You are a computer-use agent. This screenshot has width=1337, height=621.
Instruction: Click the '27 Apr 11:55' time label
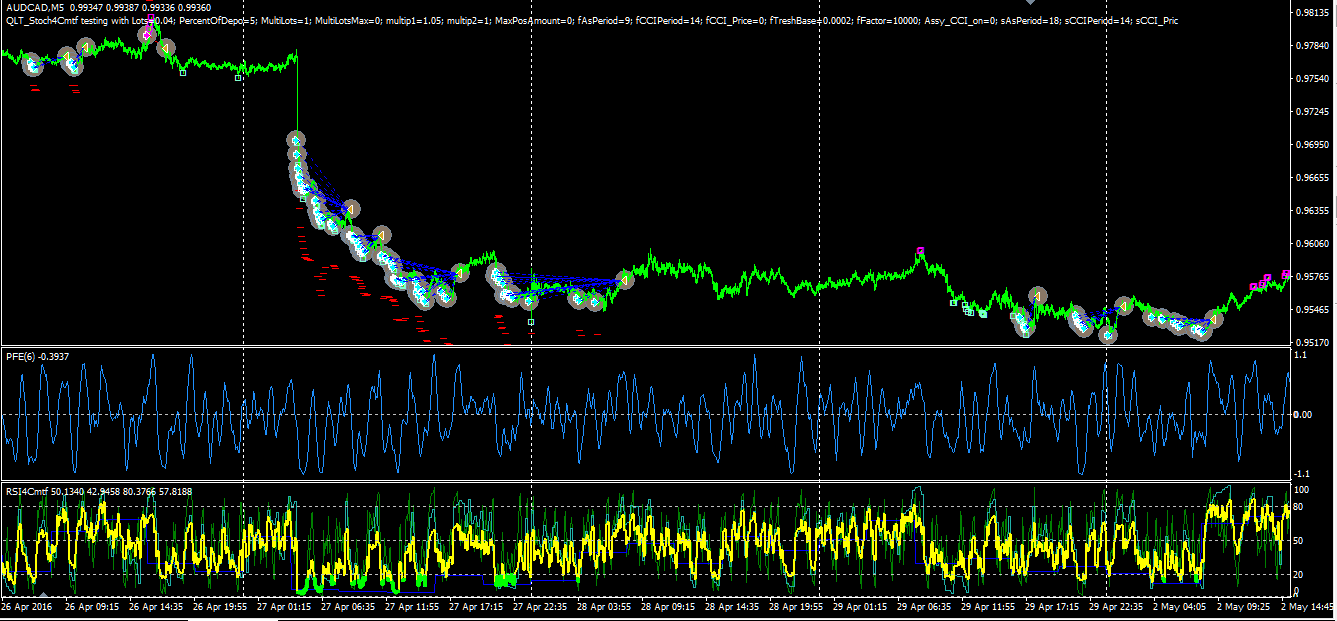pos(412,607)
